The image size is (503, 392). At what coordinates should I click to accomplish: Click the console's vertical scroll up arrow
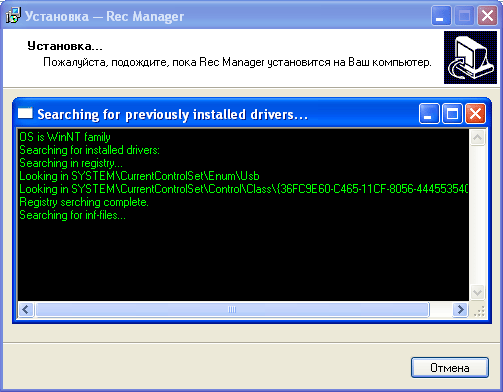point(477,137)
